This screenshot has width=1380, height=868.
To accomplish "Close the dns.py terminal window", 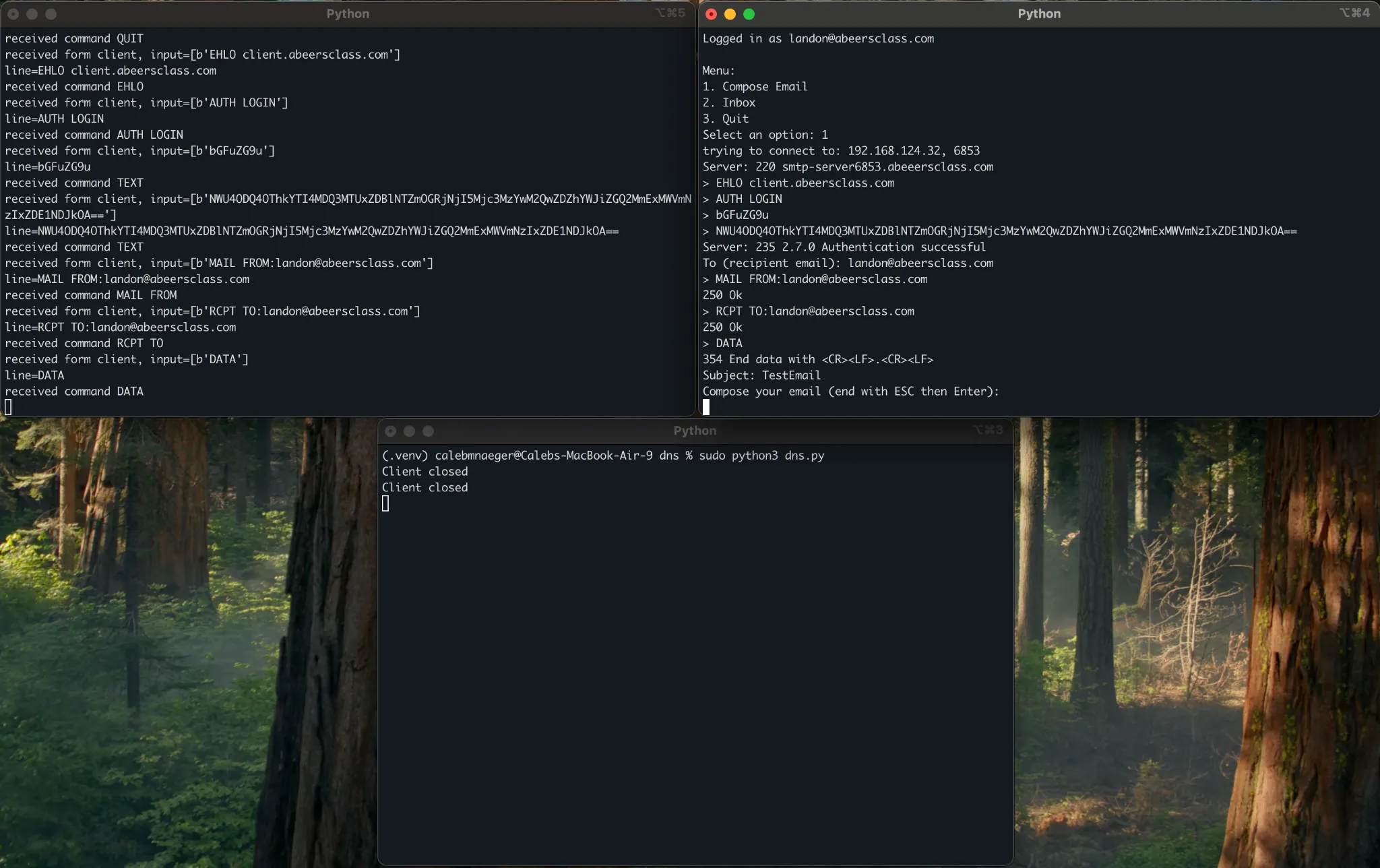I will point(390,431).
